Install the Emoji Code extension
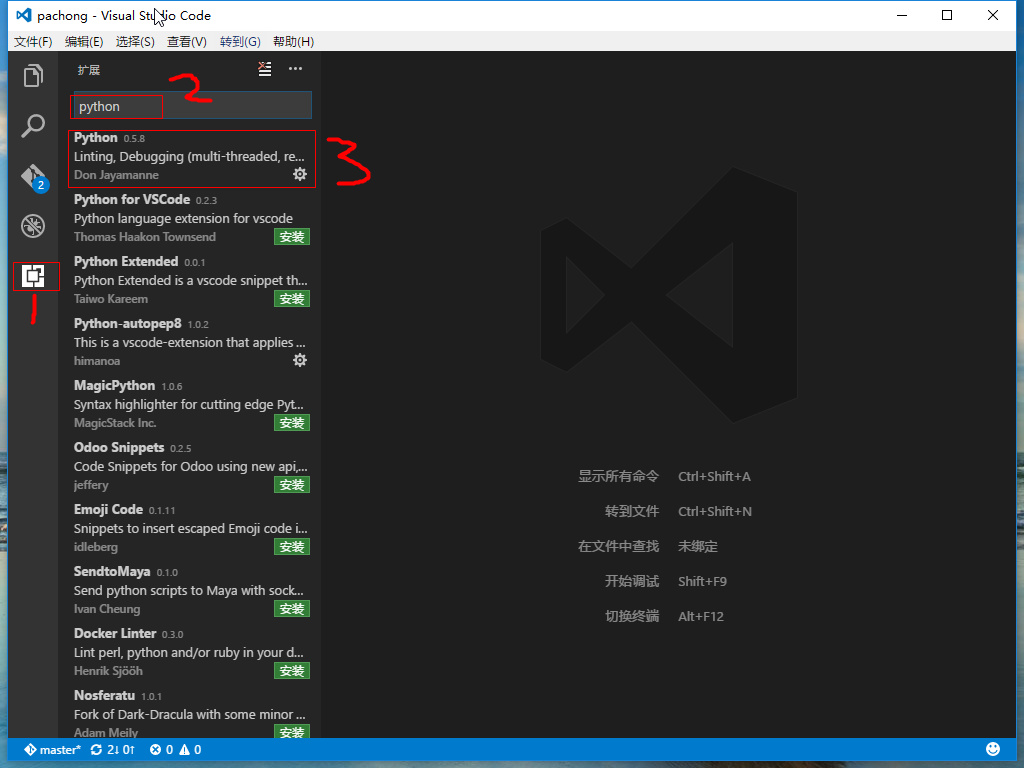Screen dimensions: 1024x768 pyautogui.click(x=292, y=547)
